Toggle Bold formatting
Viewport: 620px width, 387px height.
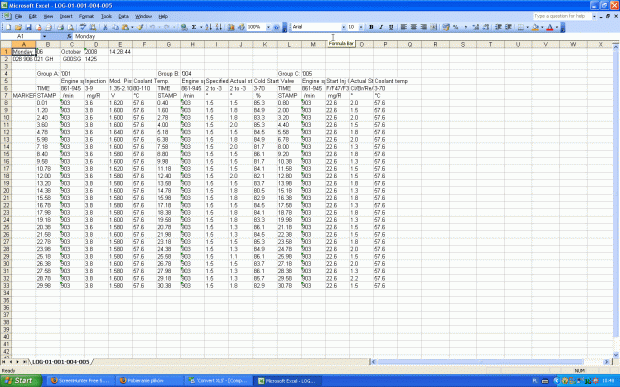click(x=371, y=27)
